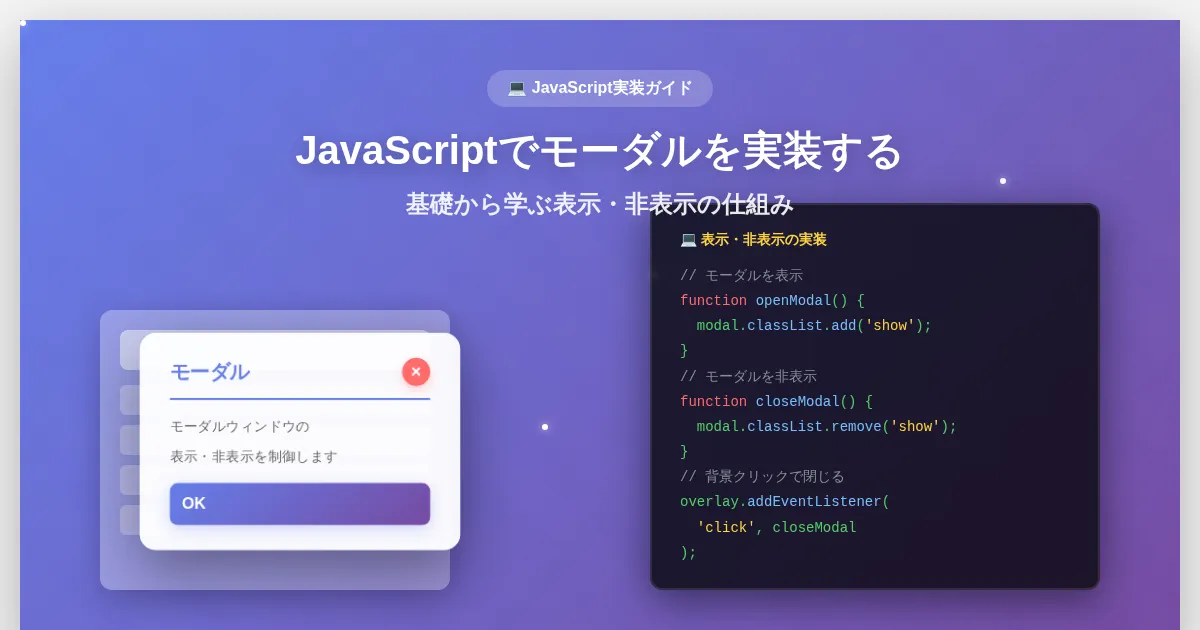This screenshot has height=630, width=1200.
Task: Click the text 表示・非表示を制御します
Action: [253, 456]
